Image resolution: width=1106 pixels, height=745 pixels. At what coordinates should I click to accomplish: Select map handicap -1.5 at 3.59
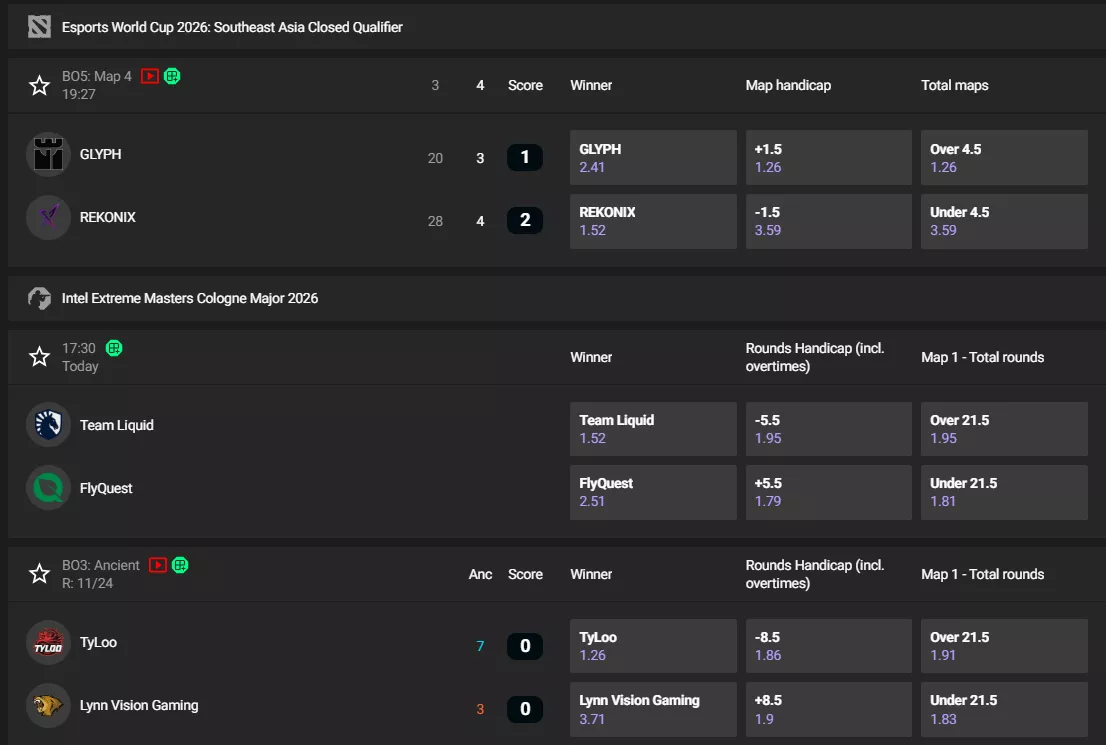(829, 221)
